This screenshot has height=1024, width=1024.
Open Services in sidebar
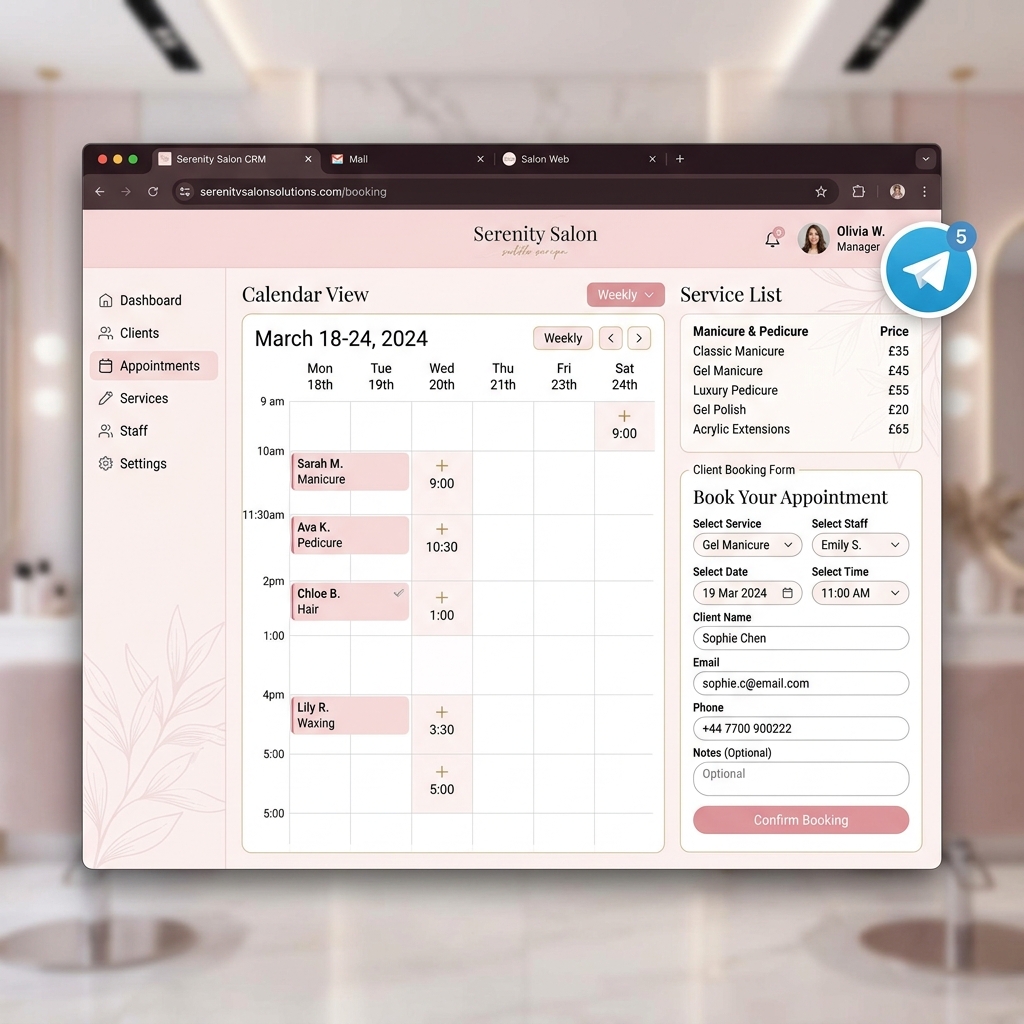click(x=153, y=398)
